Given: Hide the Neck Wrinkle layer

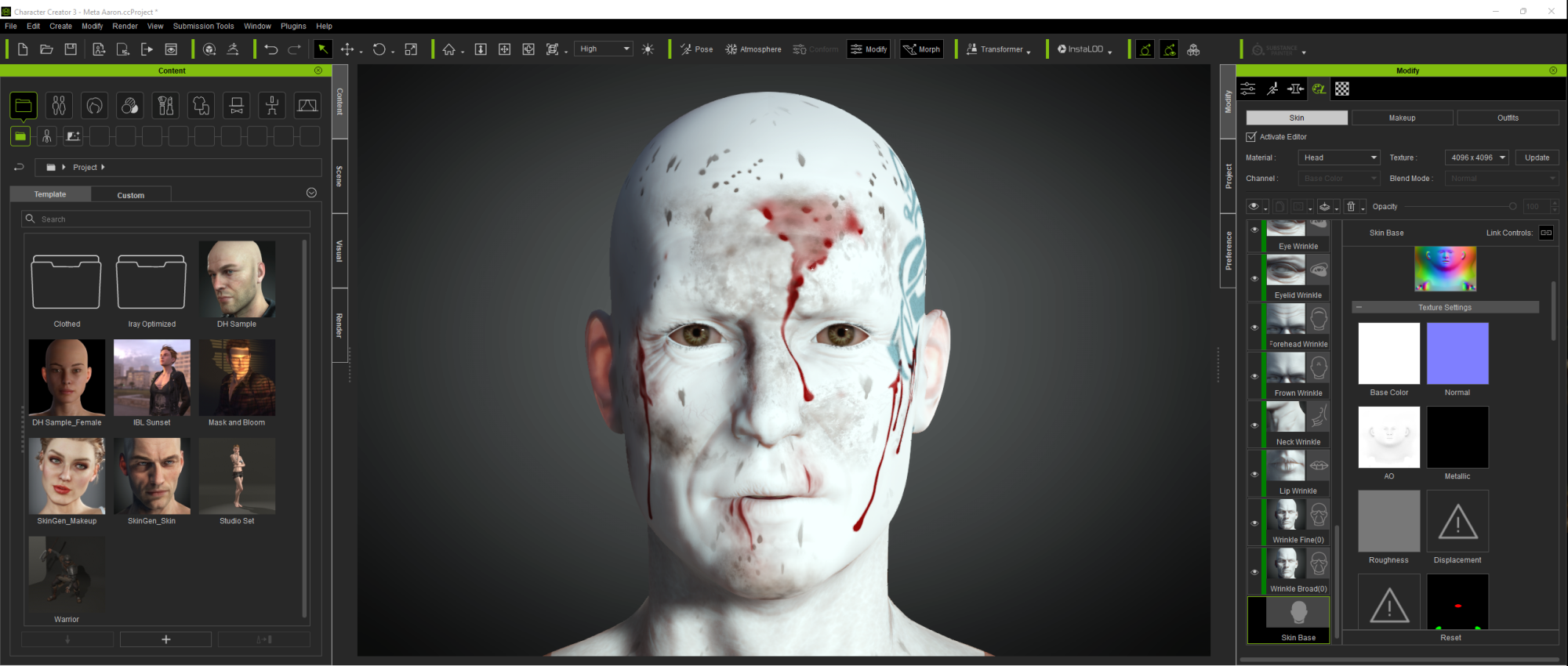Looking at the screenshot, I should 1255,425.
